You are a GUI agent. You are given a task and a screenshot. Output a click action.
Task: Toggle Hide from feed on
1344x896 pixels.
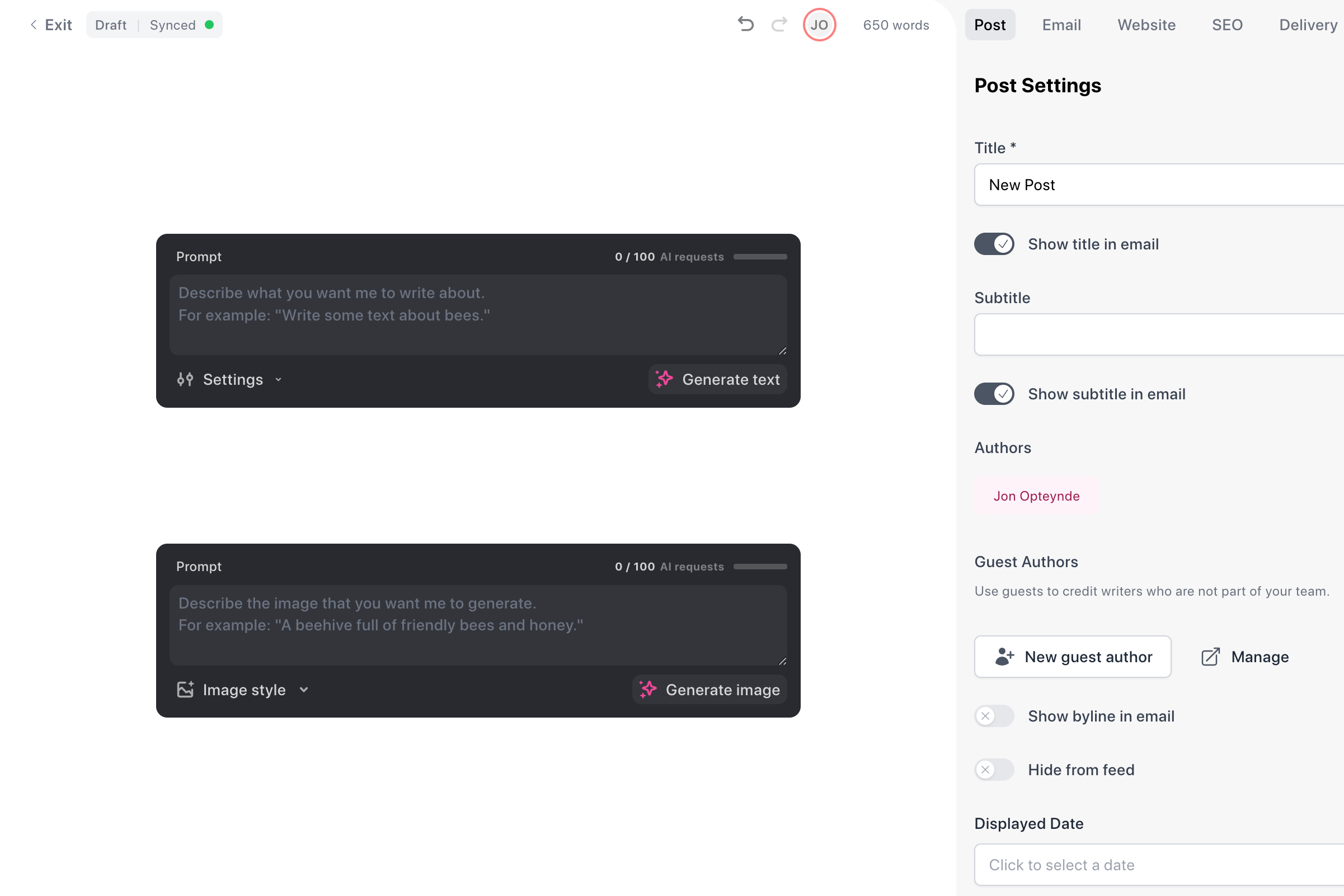coord(994,769)
